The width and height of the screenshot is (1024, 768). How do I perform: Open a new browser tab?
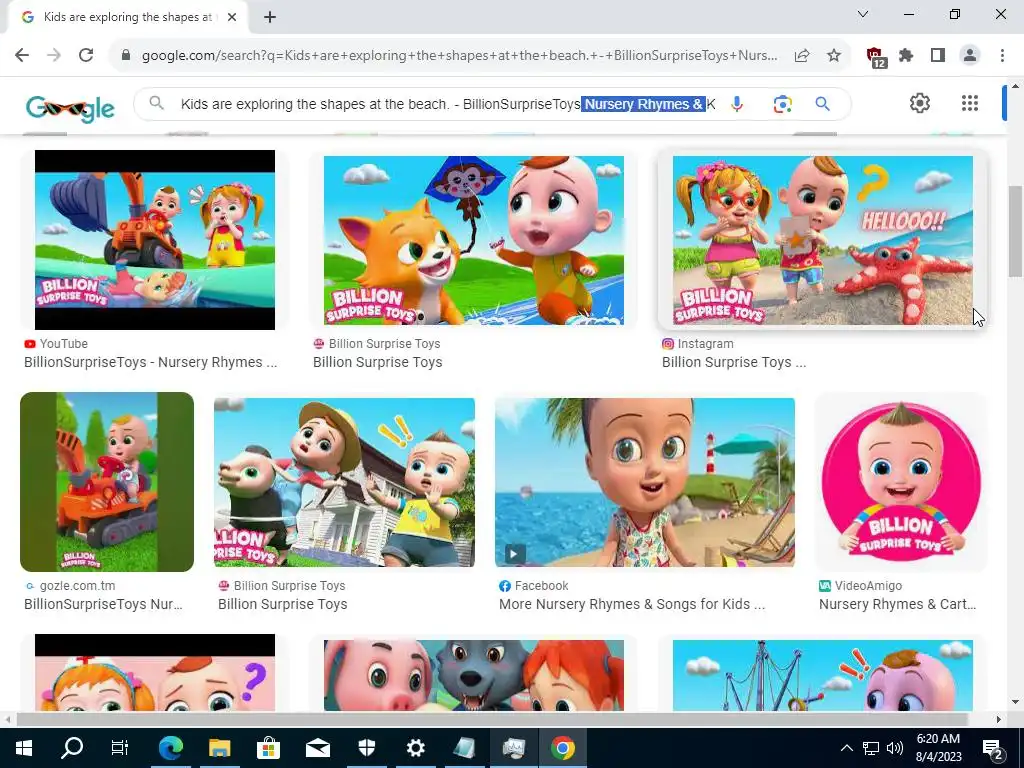click(x=270, y=18)
